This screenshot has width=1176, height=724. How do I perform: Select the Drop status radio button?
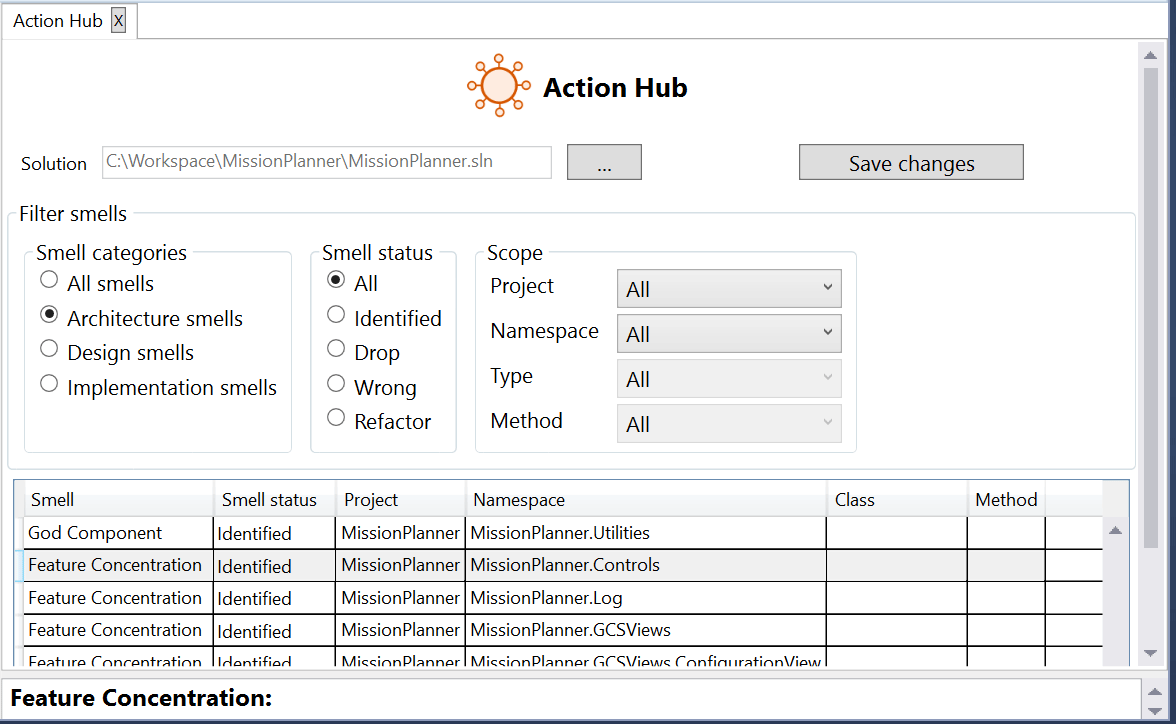pyautogui.click(x=336, y=350)
